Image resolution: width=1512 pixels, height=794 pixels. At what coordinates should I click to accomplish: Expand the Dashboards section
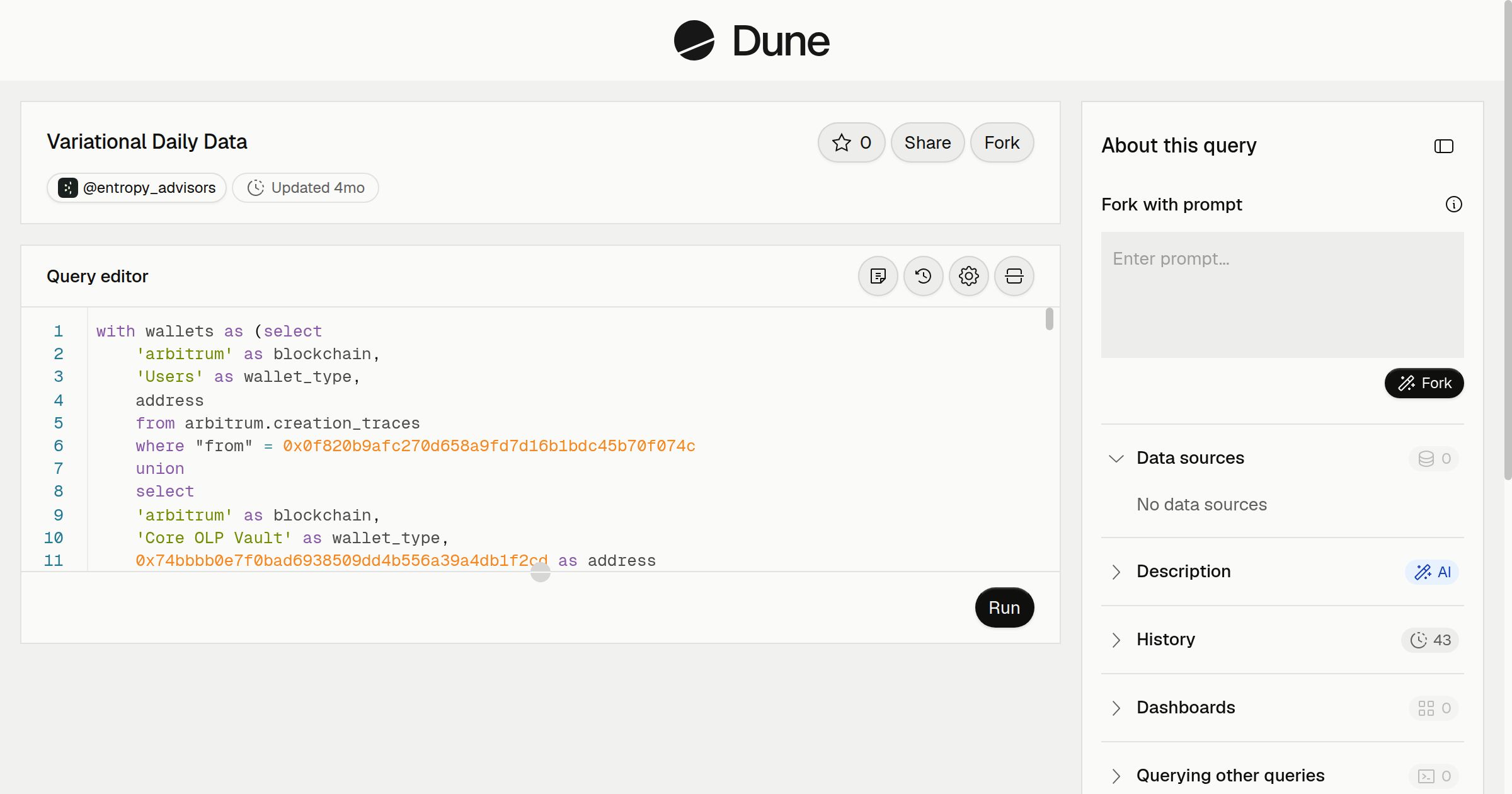tap(1116, 708)
